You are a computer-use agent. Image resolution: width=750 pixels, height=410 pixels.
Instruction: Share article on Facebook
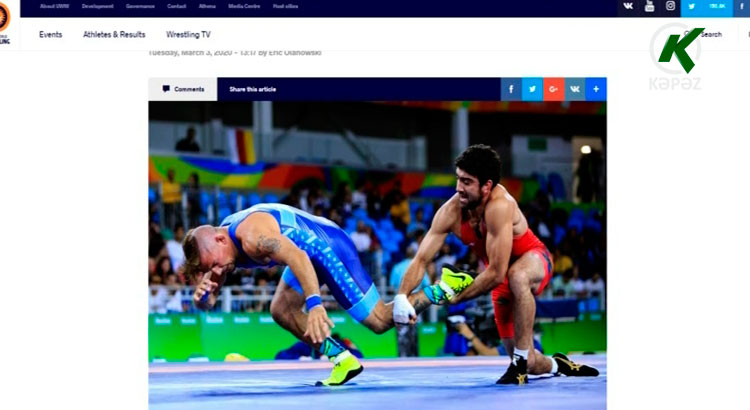tap(511, 89)
